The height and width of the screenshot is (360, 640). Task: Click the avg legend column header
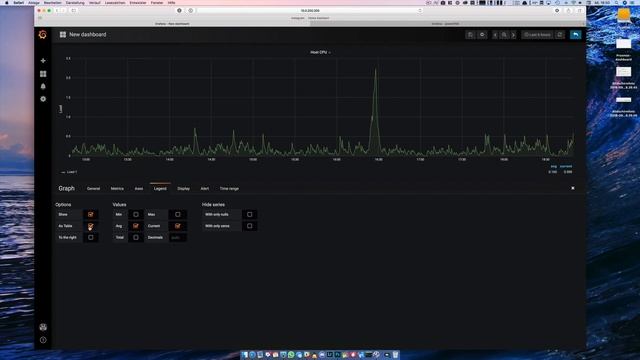click(x=553, y=166)
